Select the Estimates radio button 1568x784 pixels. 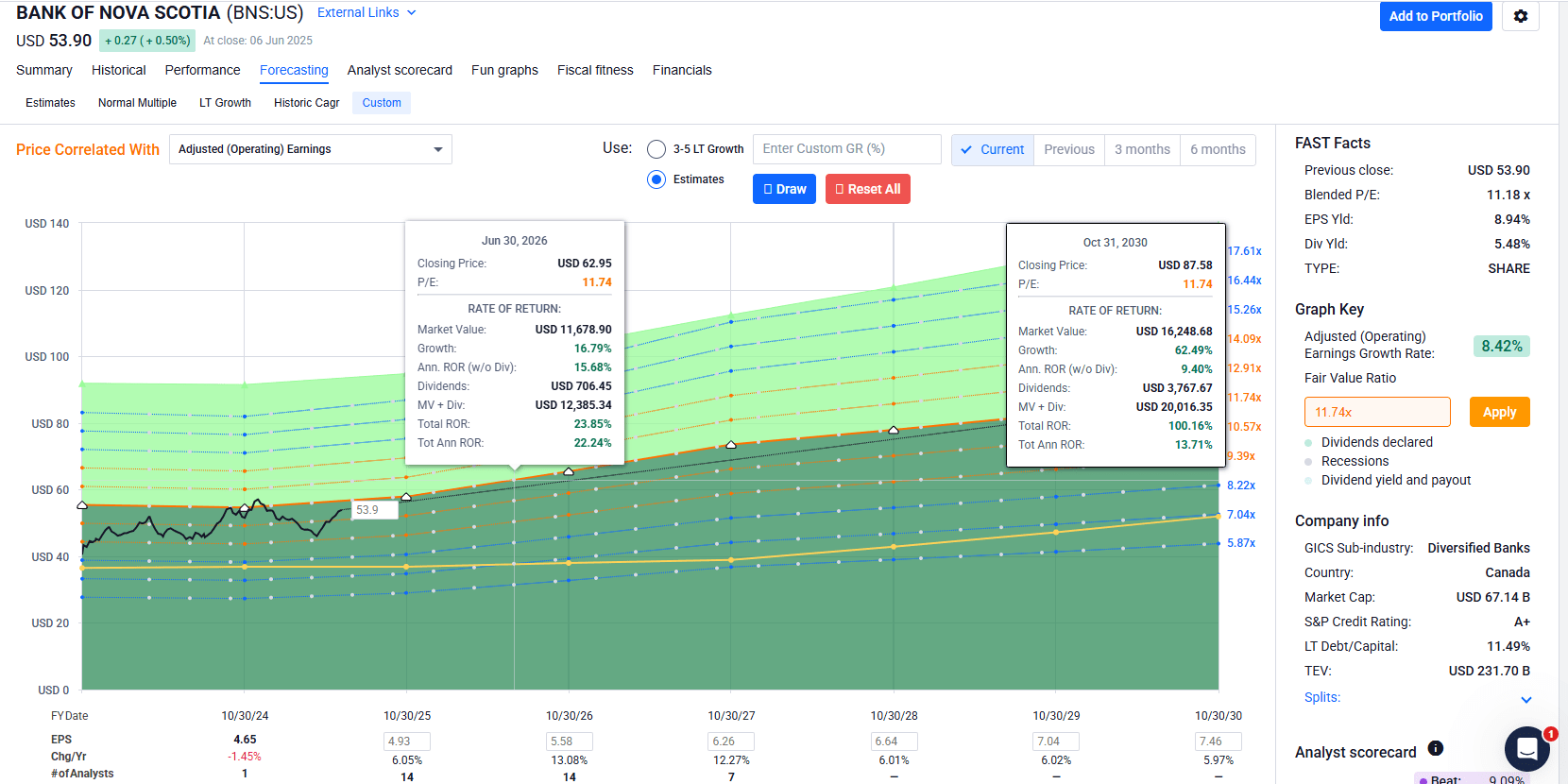coord(656,179)
